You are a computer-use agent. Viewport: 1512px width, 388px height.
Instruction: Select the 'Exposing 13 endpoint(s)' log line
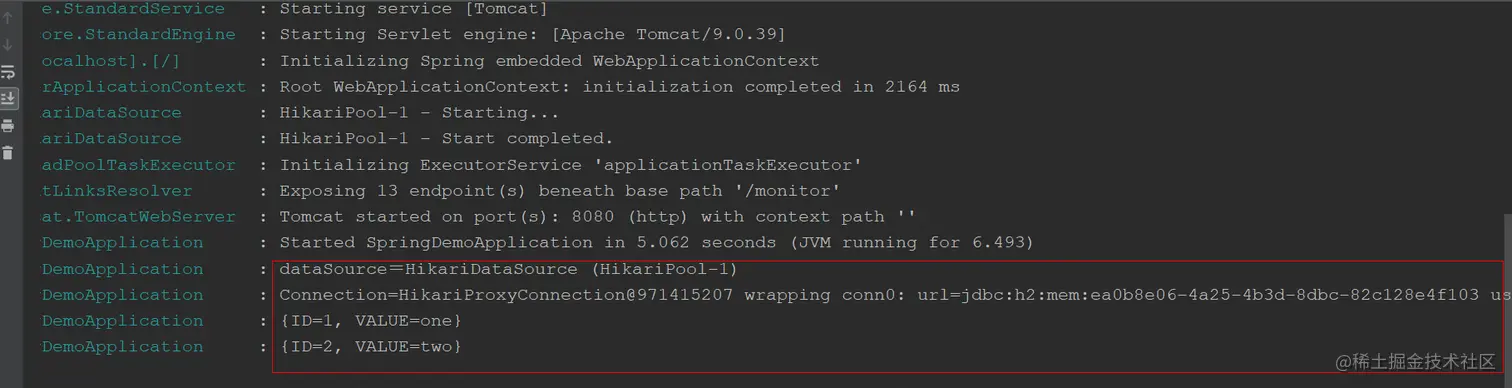click(560, 190)
